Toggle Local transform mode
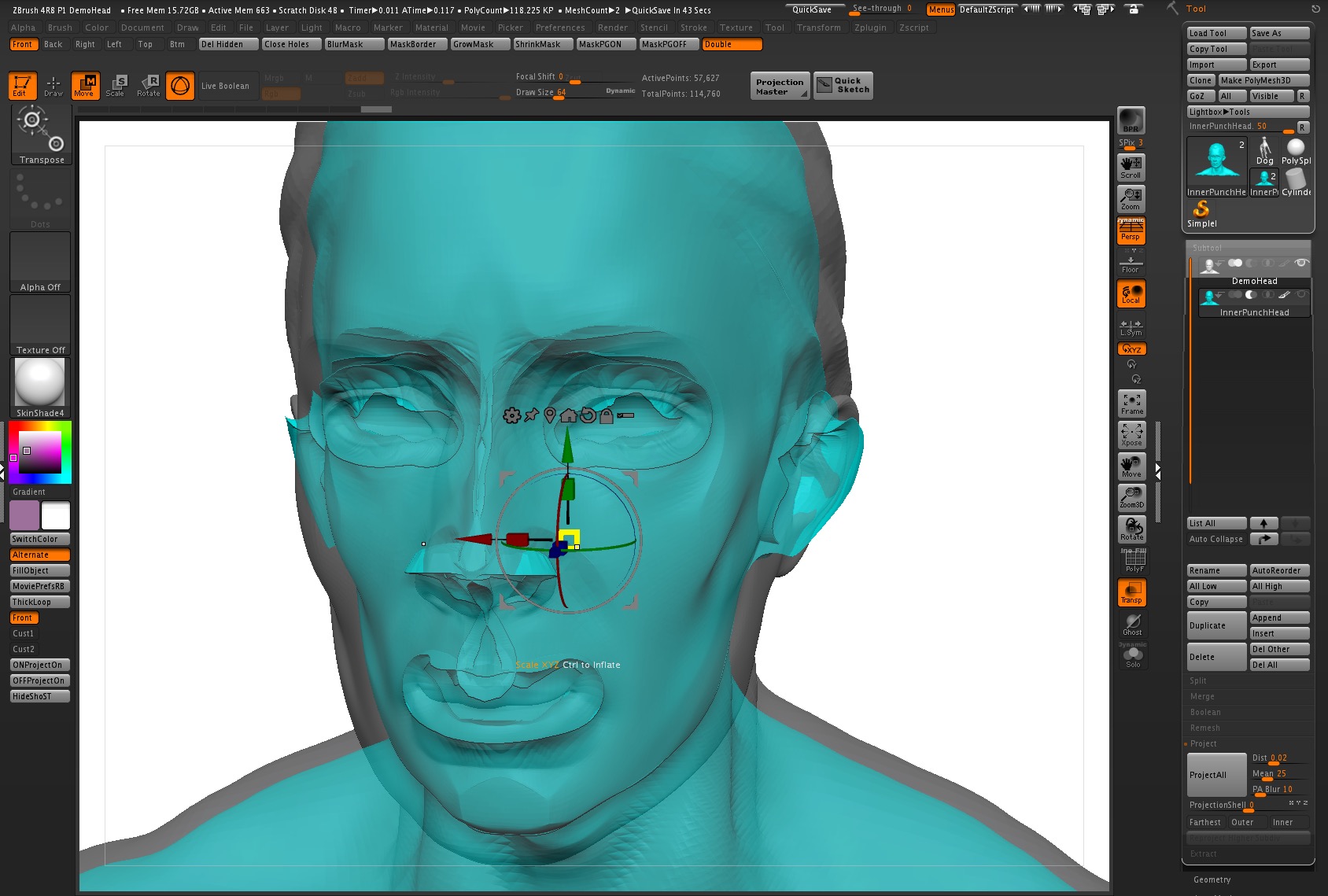1328x896 pixels. coord(1131,293)
